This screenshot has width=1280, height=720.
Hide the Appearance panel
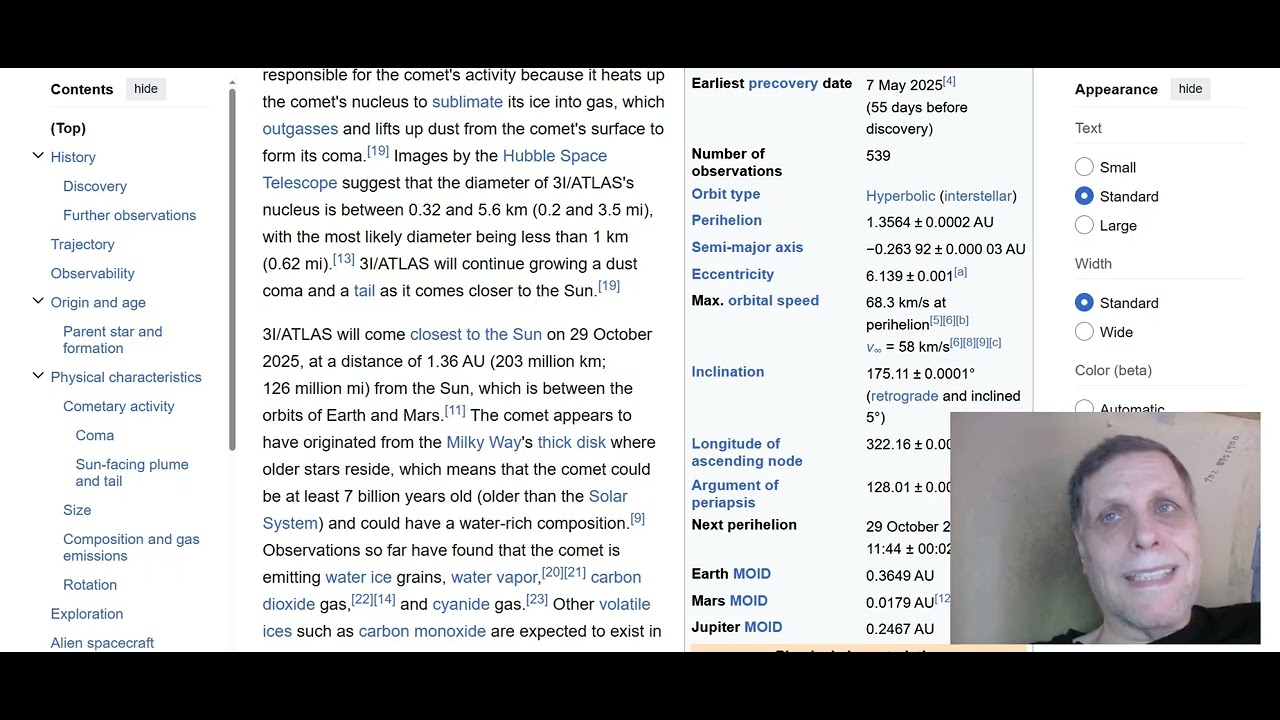point(1190,89)
